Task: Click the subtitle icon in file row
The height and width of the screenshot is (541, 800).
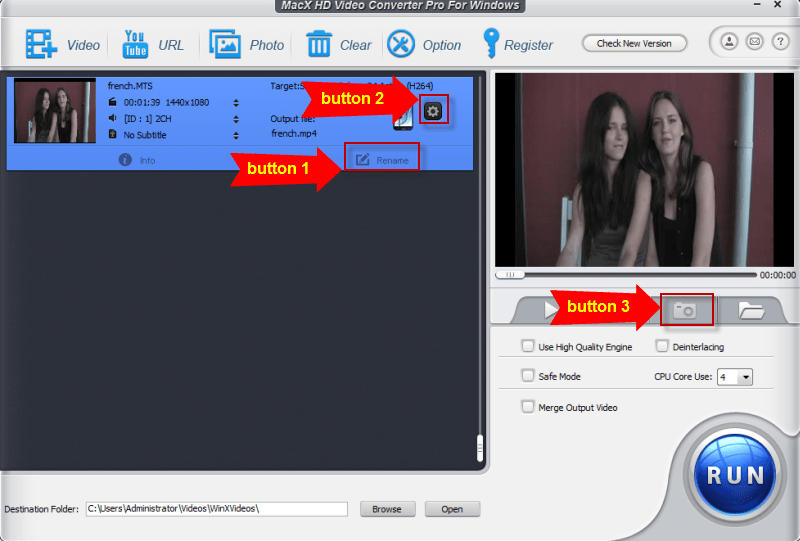Action: tap(112, 134)
